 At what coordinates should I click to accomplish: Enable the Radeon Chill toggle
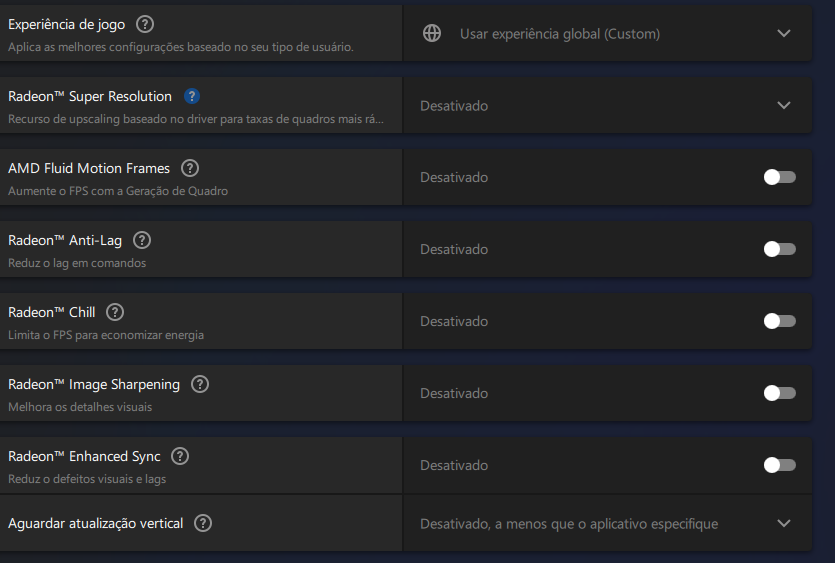(x=780, y=321)
